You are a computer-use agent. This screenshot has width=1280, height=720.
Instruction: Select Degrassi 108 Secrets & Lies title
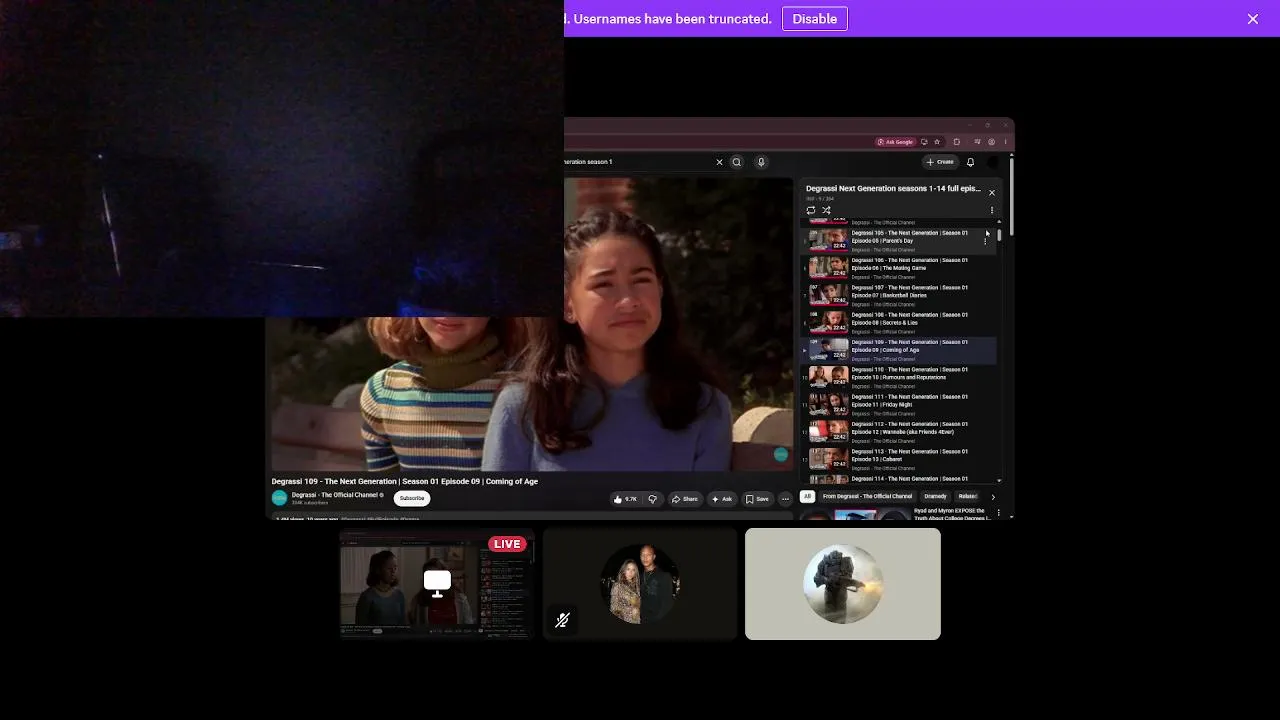coord(909,319)
